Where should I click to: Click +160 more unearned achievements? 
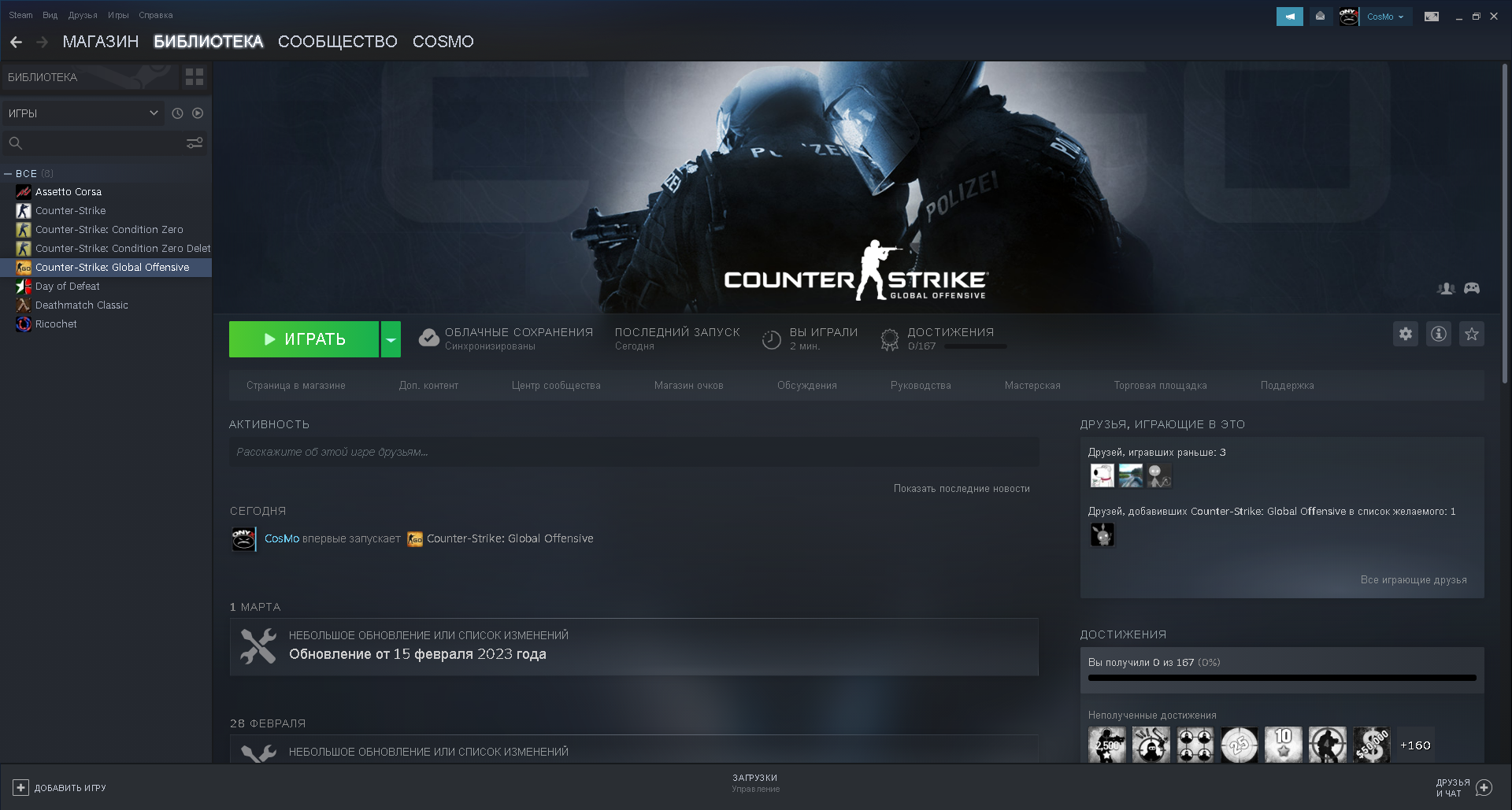(x=1415, y=745)
